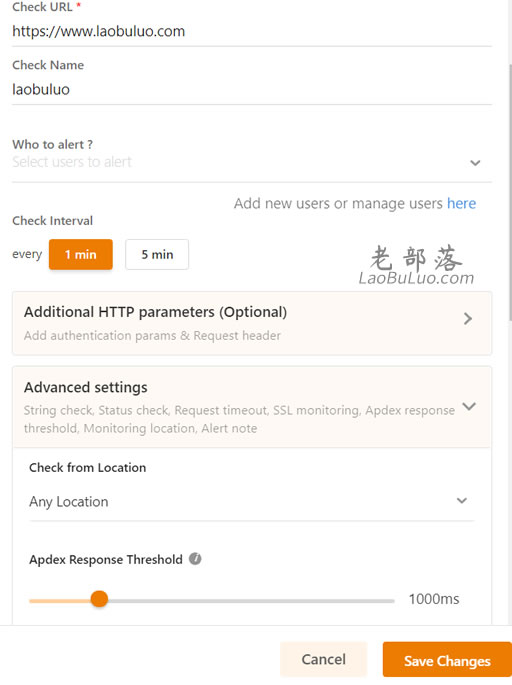
Task: Click the LaoBuLuo.com watermark logo
Action: point(416,266)
